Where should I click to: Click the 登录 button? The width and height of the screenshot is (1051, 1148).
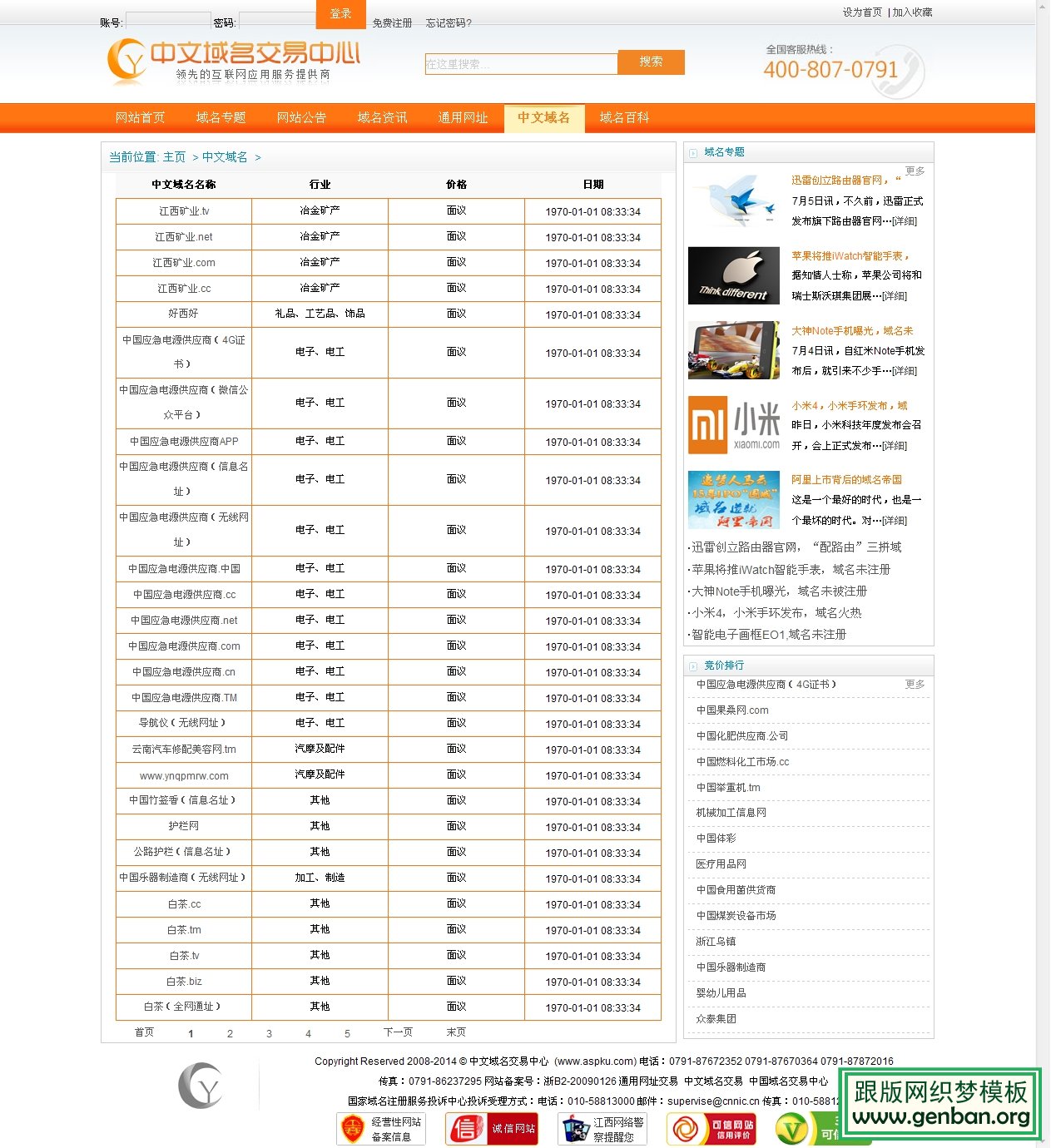coord(340,14)
